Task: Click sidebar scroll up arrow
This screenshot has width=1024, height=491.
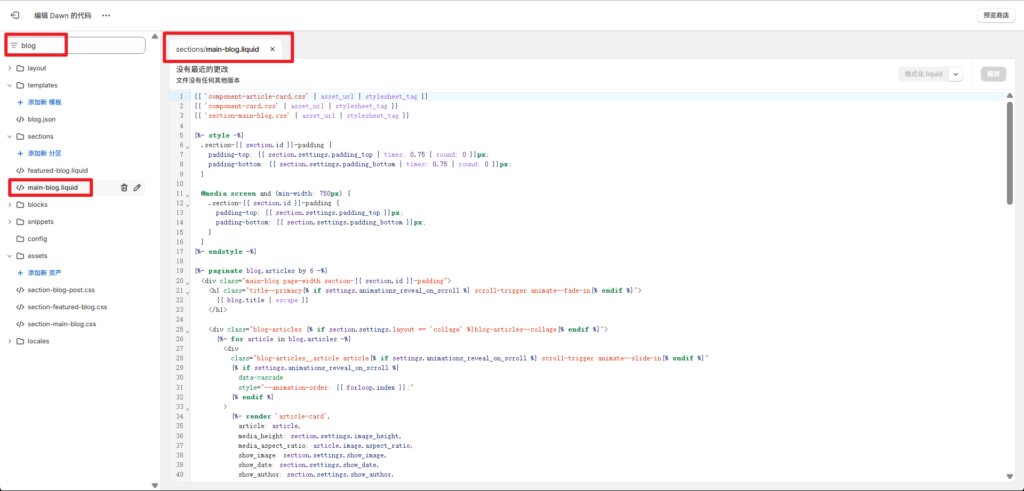Action: tap(155, 37)
